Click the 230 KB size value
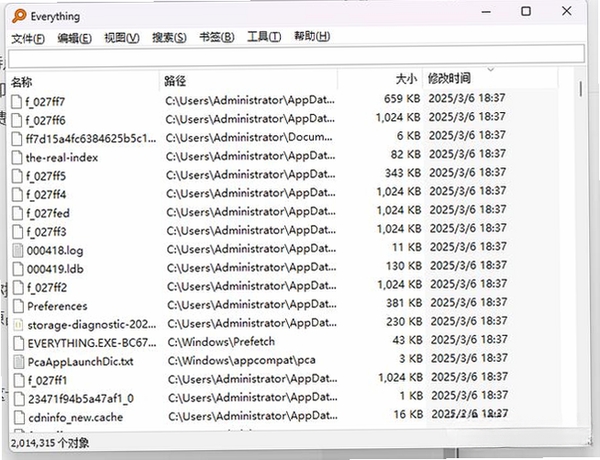The height and width of the screenshot is (460, 600). coord(404,321)
